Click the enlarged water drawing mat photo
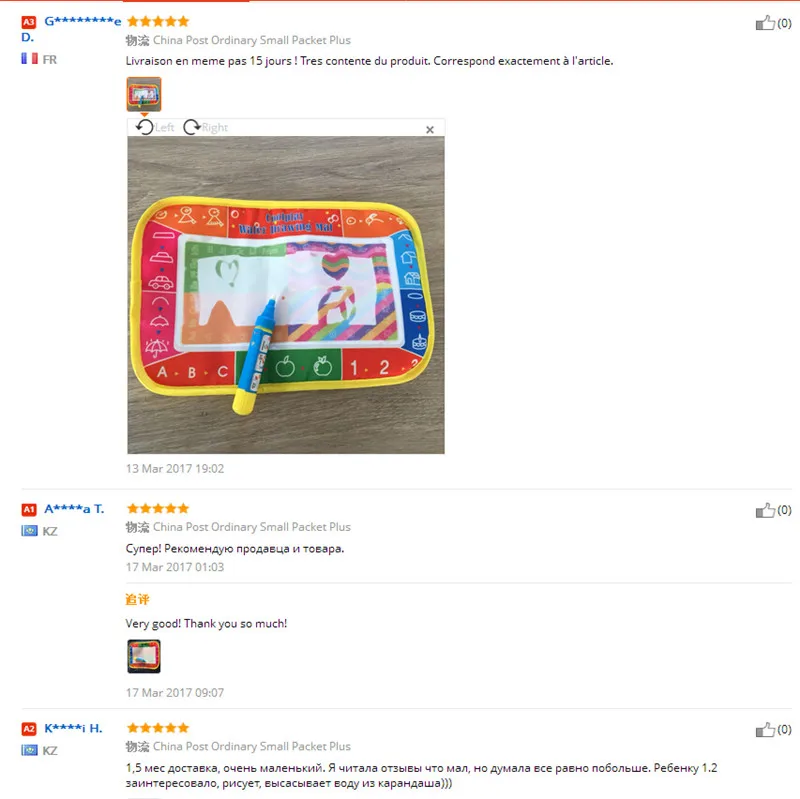This screenshot has height=799, width=800. coord(286,295)
